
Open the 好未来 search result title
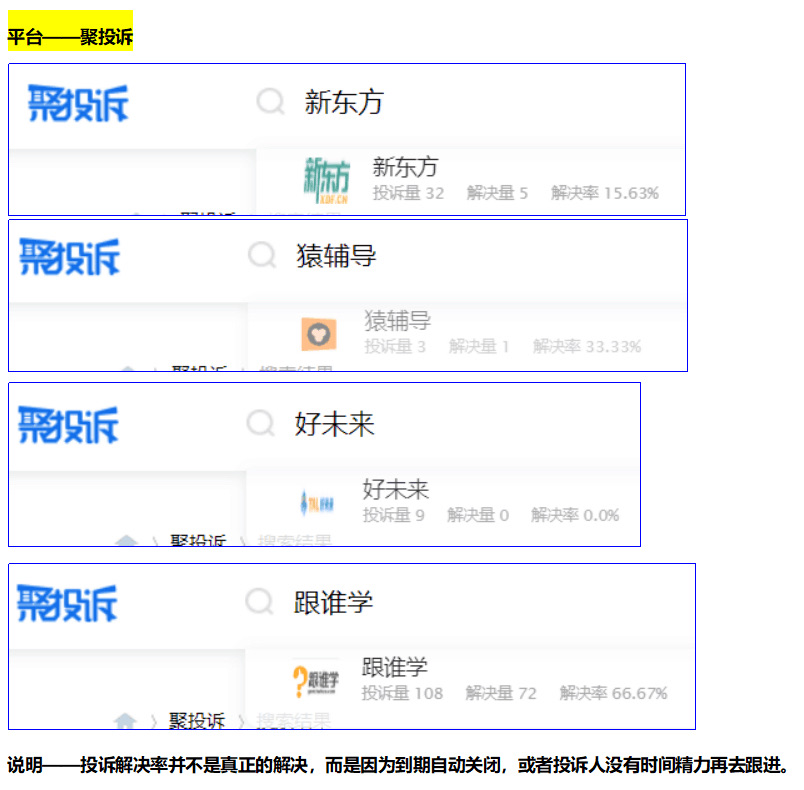pyautogui.click(x=396, y=489)
